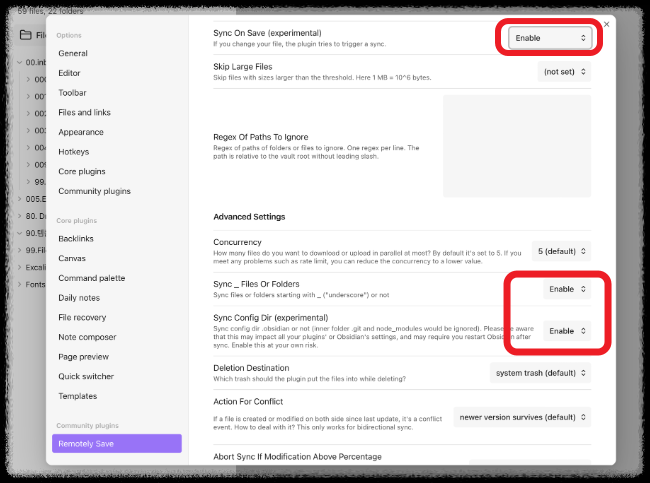
Task: Click the Deletion Destination setting title
Action: tap(251, 368)
